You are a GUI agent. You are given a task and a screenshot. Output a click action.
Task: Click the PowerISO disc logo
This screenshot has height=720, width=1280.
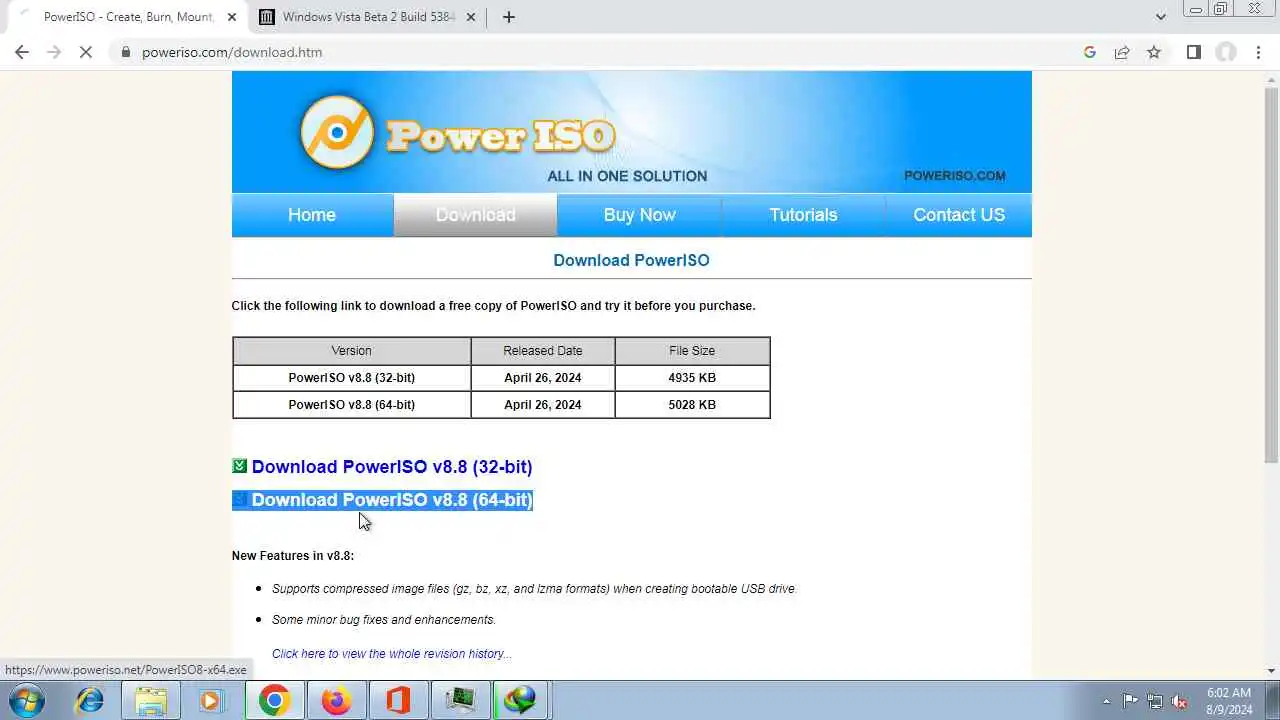tap(337, 132)
